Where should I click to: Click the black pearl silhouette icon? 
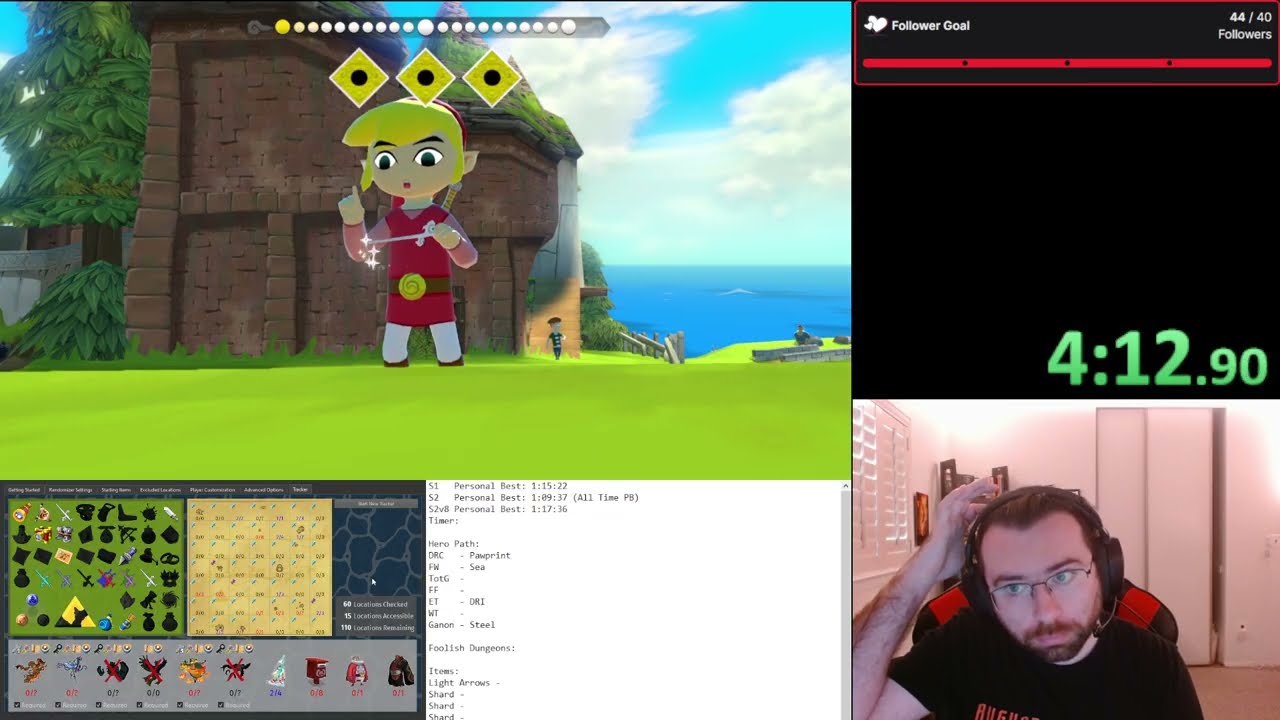click(x=43, y=620)
